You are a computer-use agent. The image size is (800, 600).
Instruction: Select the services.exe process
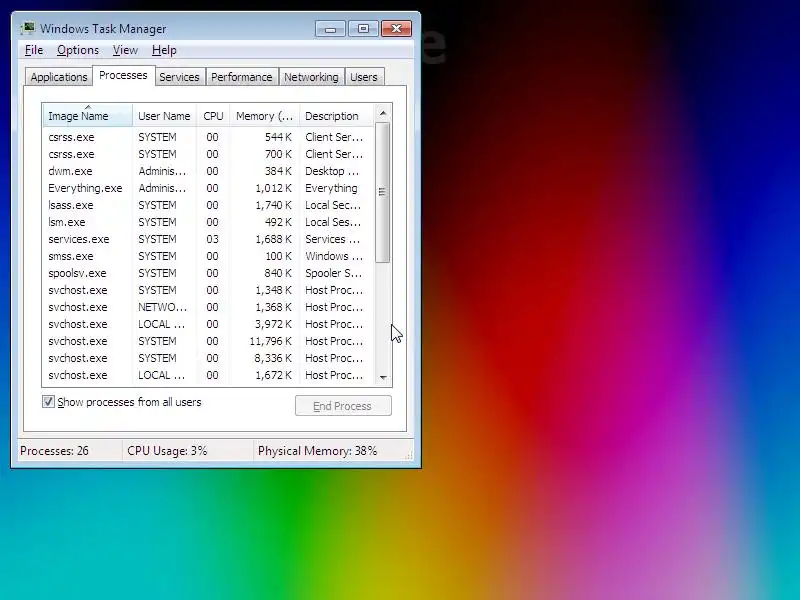click(x=208, y=239)
